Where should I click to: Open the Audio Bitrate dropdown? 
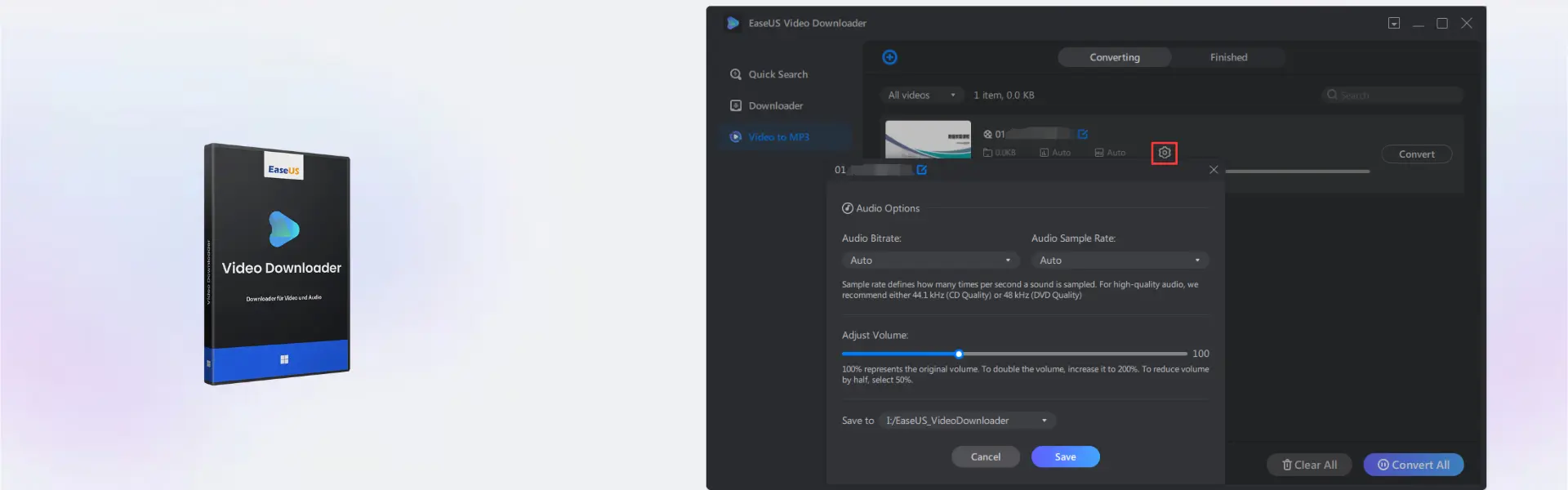pos(931,261)
